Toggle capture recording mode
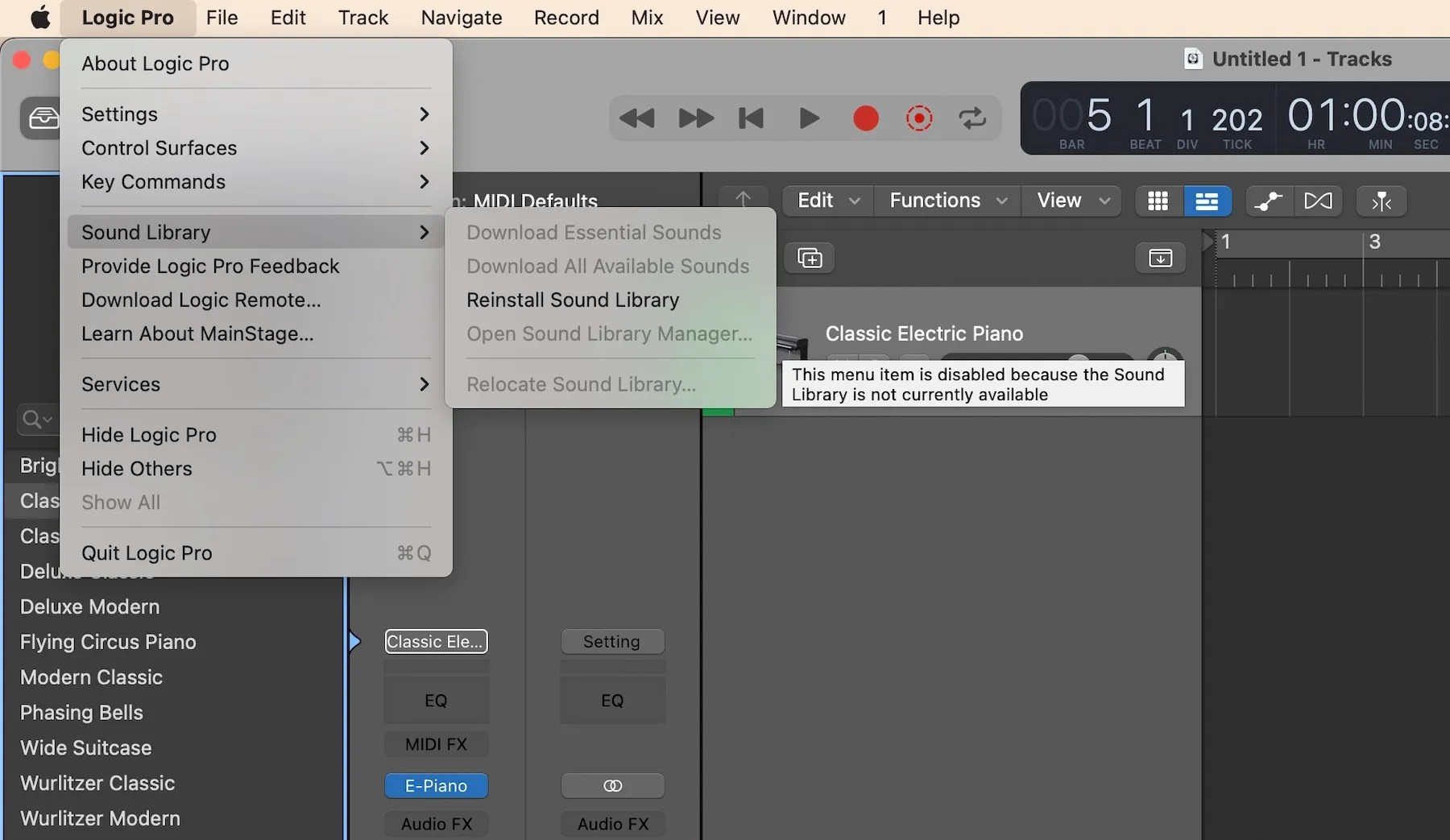This screenshot has height=840, width=1450. 918,118
